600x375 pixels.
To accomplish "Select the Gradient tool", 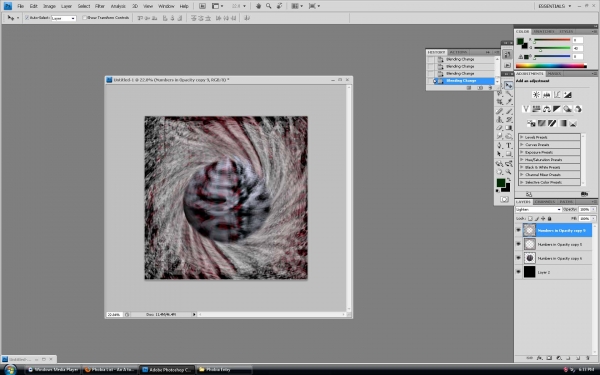I will [x=509, y=128].
